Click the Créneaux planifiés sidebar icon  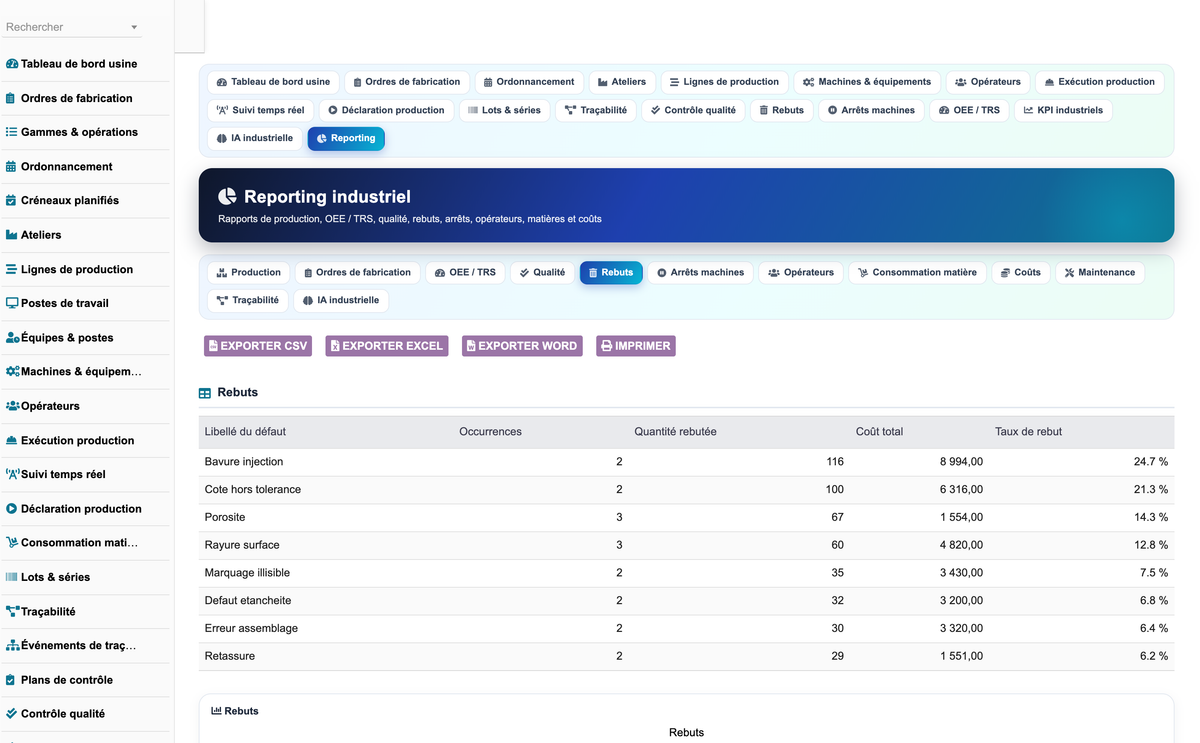(x=11, y=200)
